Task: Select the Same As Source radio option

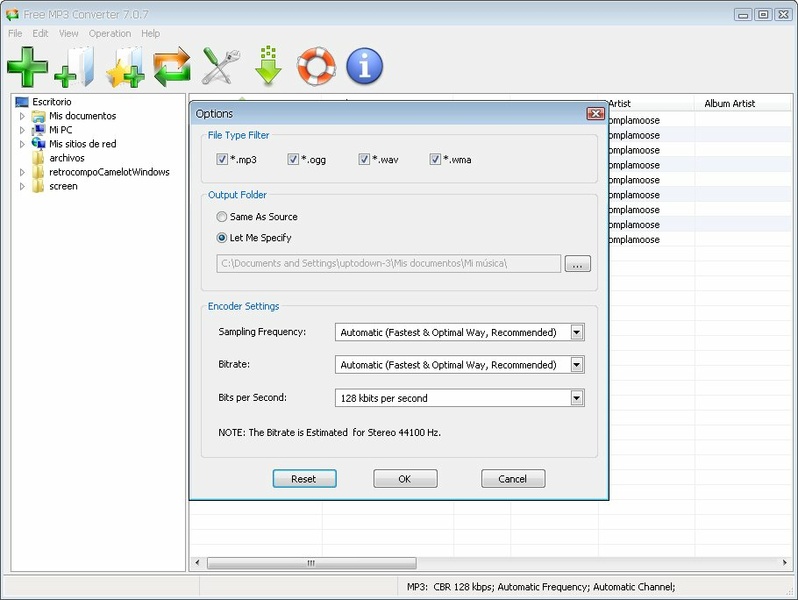Action: (222, 217)
